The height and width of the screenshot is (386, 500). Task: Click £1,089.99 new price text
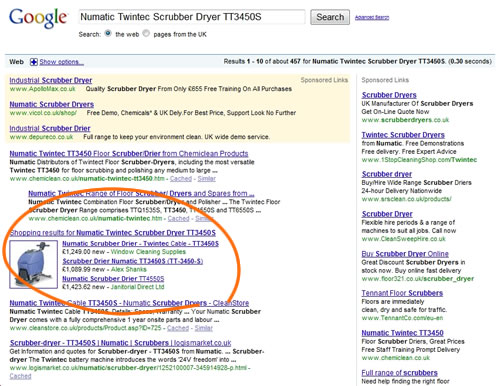tap(84, 269)
